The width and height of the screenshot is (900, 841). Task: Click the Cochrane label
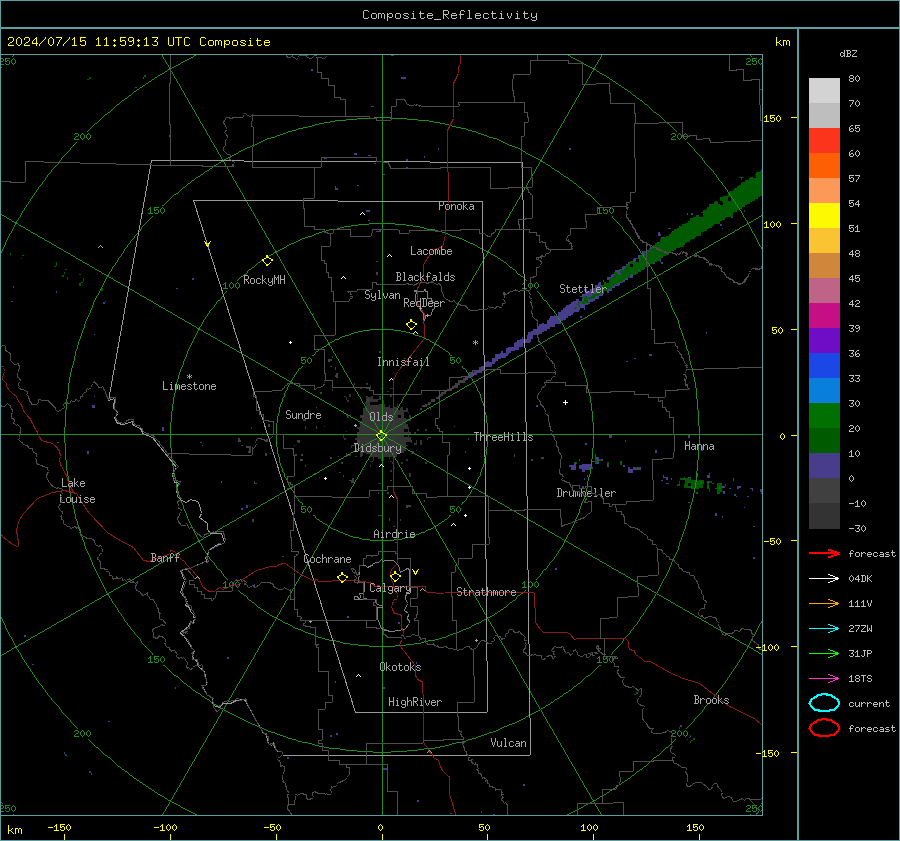(327, 559)
